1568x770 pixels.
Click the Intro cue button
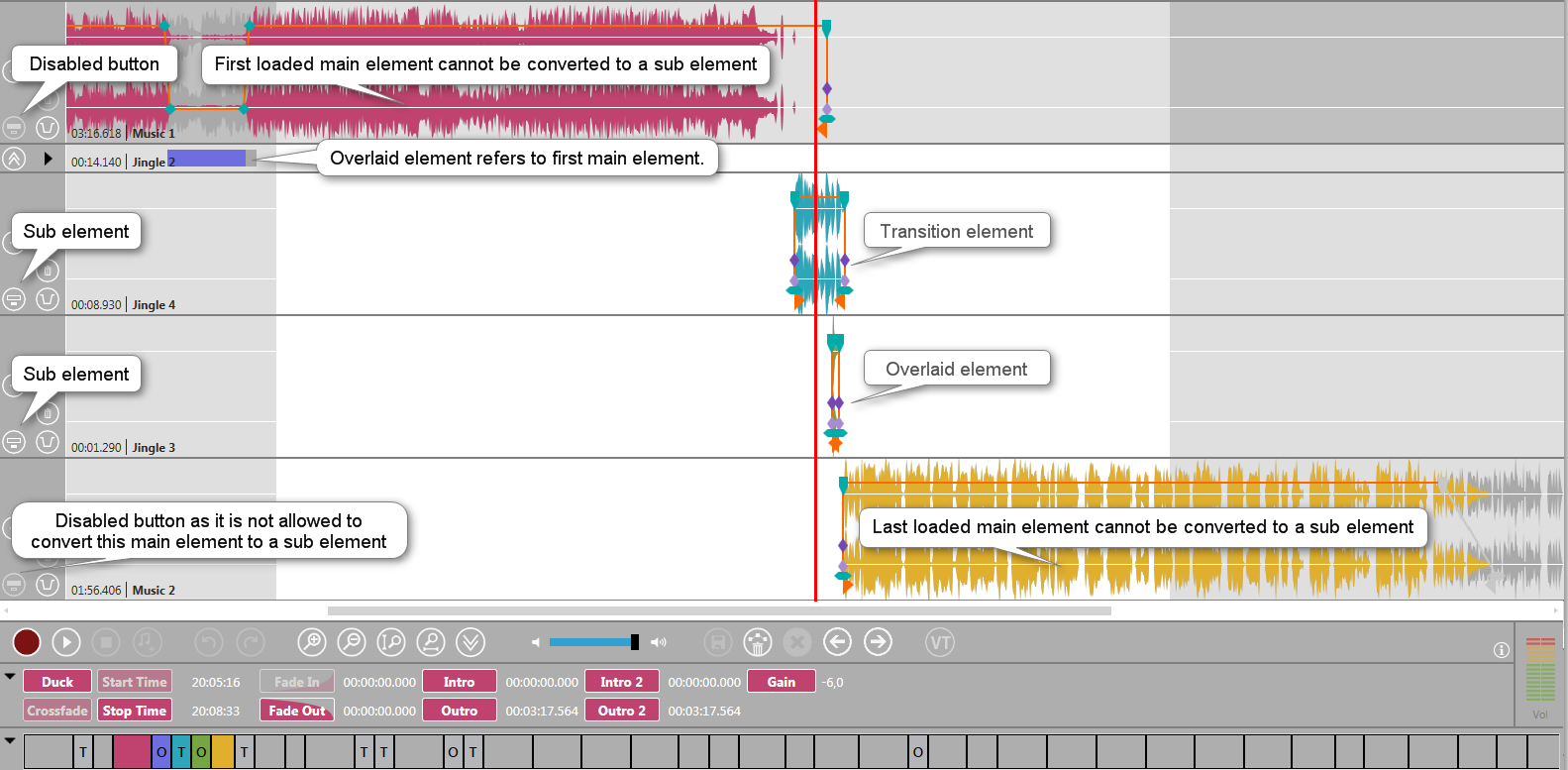click(459, 682)
